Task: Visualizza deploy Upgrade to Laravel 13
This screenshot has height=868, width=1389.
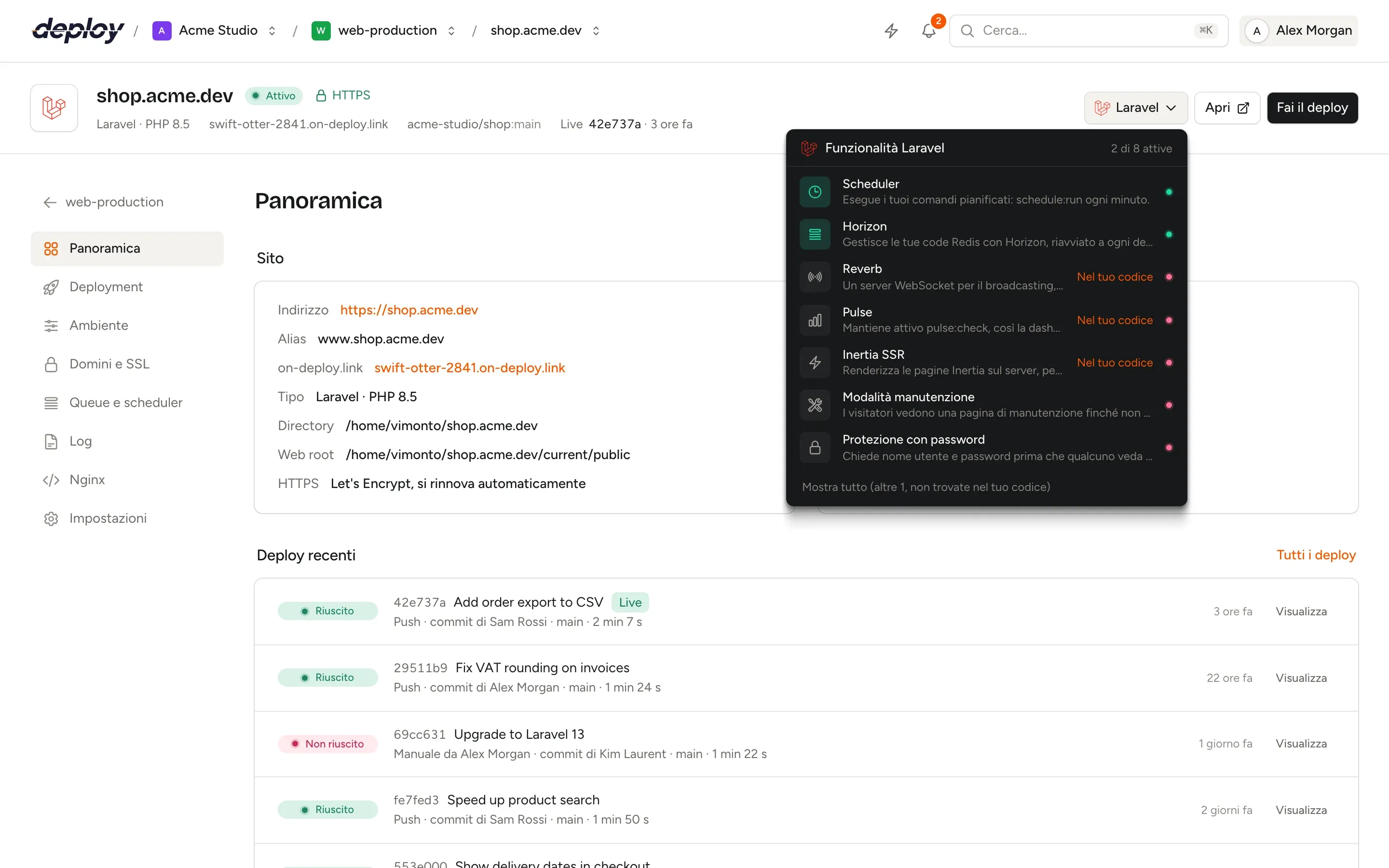Action: point(1301,744)
